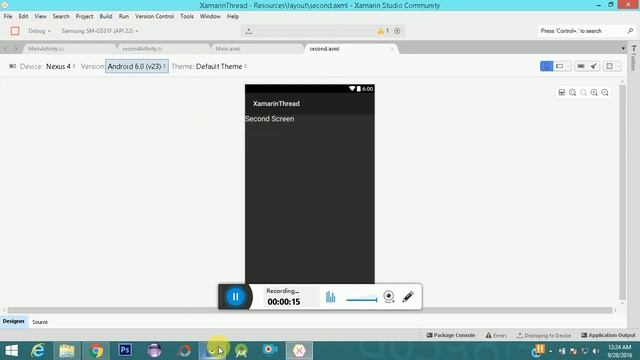This screenshot has width=640, height=360.
Task: Open the Run menu
Action: point(124,16)
